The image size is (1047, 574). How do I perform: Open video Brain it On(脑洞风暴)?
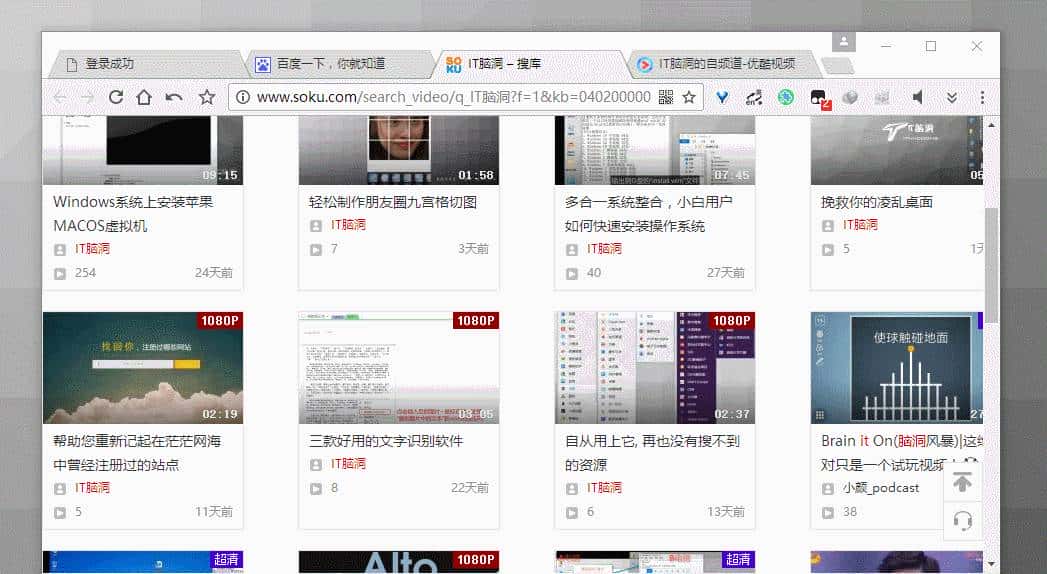(901, 453)
